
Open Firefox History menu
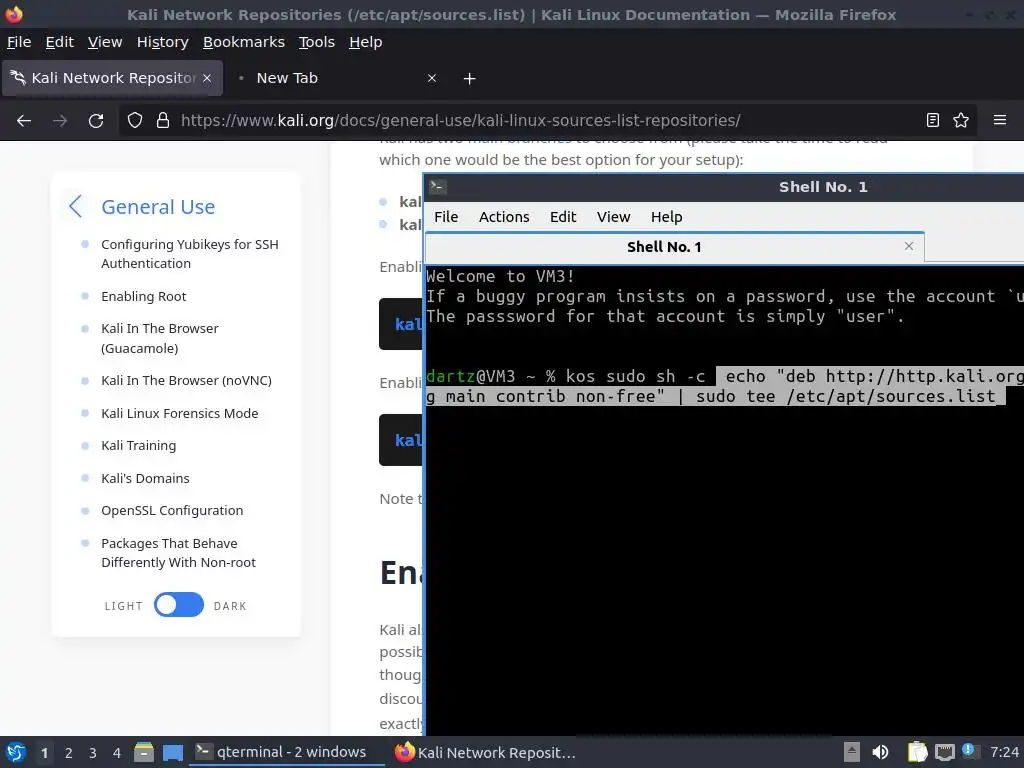tap(163, 42)
